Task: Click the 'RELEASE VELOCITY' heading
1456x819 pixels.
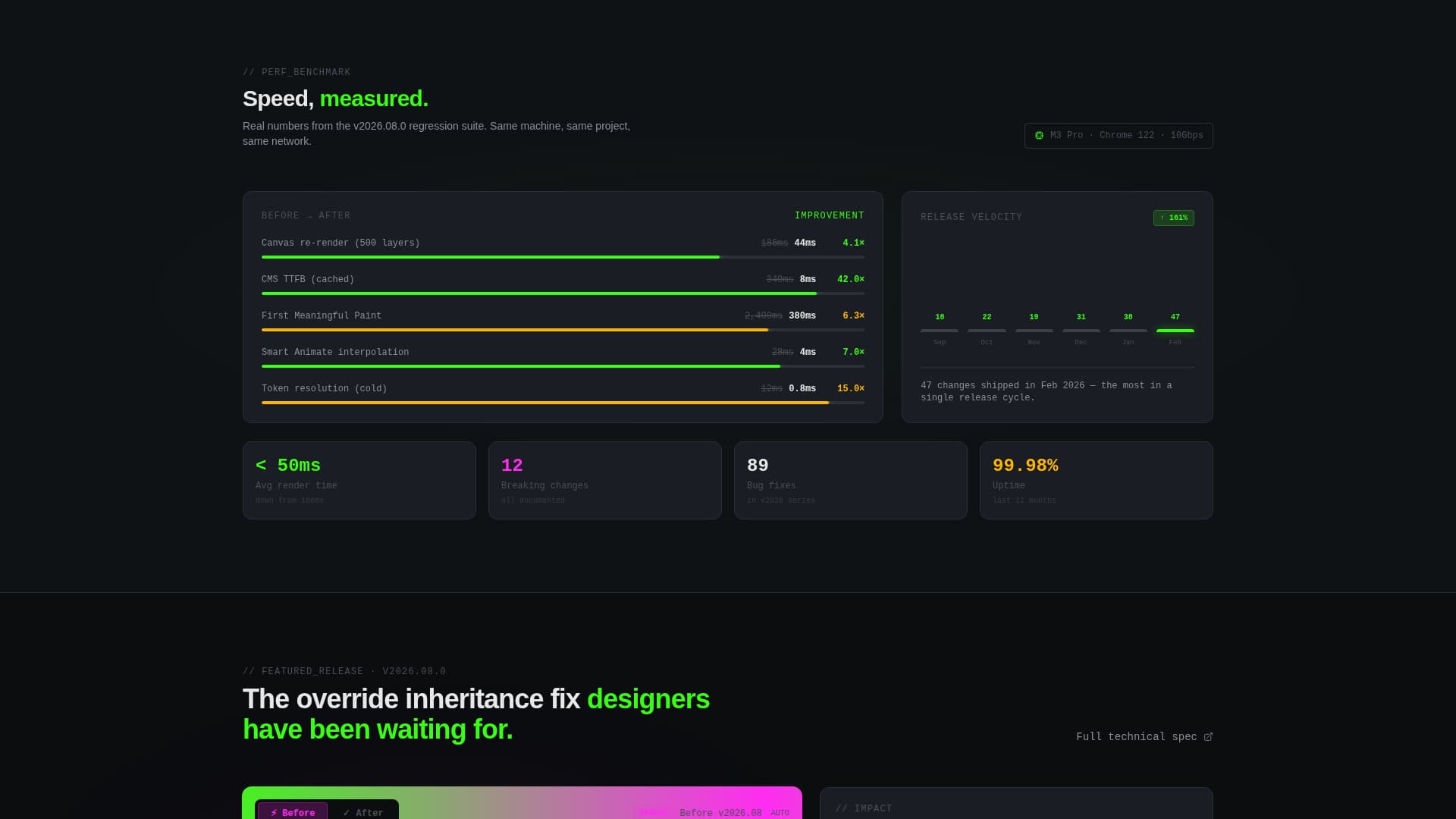Action: [971, 218]
